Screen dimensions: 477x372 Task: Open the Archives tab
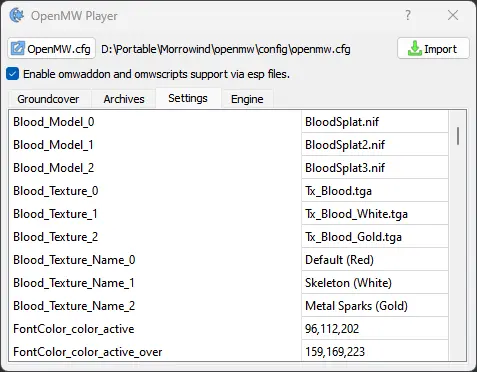click(124, 99)
